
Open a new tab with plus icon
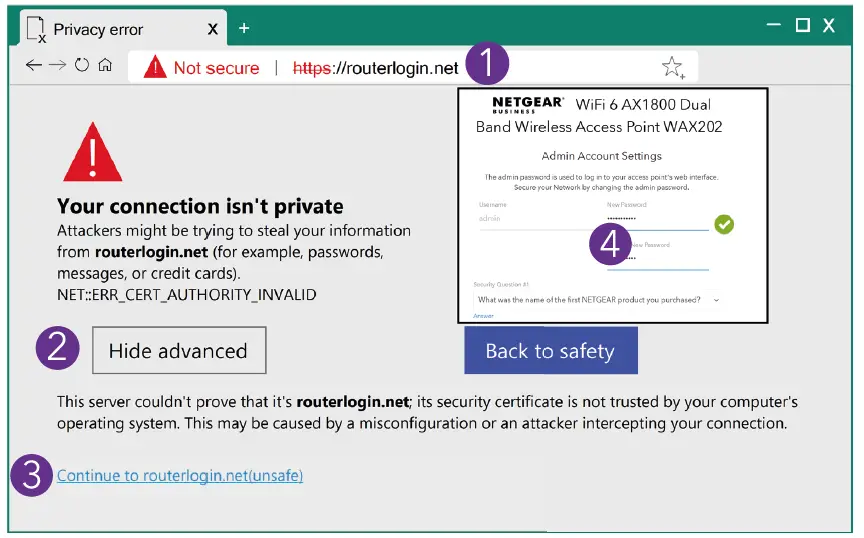(x=244, y=28)
